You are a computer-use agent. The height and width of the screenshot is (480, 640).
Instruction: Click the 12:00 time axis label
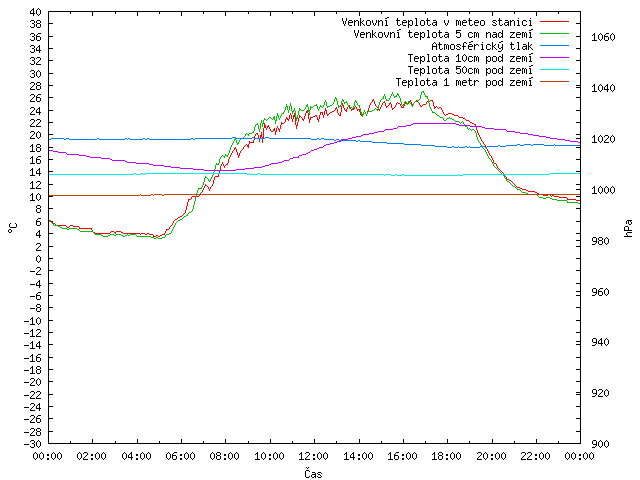(x=313, y=456)
